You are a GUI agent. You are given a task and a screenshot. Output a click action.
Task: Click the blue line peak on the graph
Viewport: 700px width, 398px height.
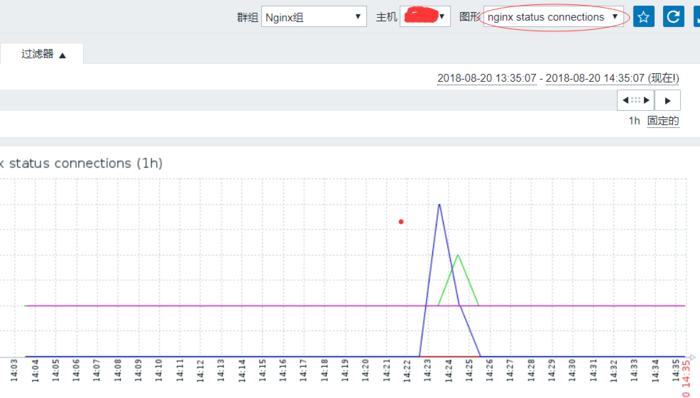439,204
